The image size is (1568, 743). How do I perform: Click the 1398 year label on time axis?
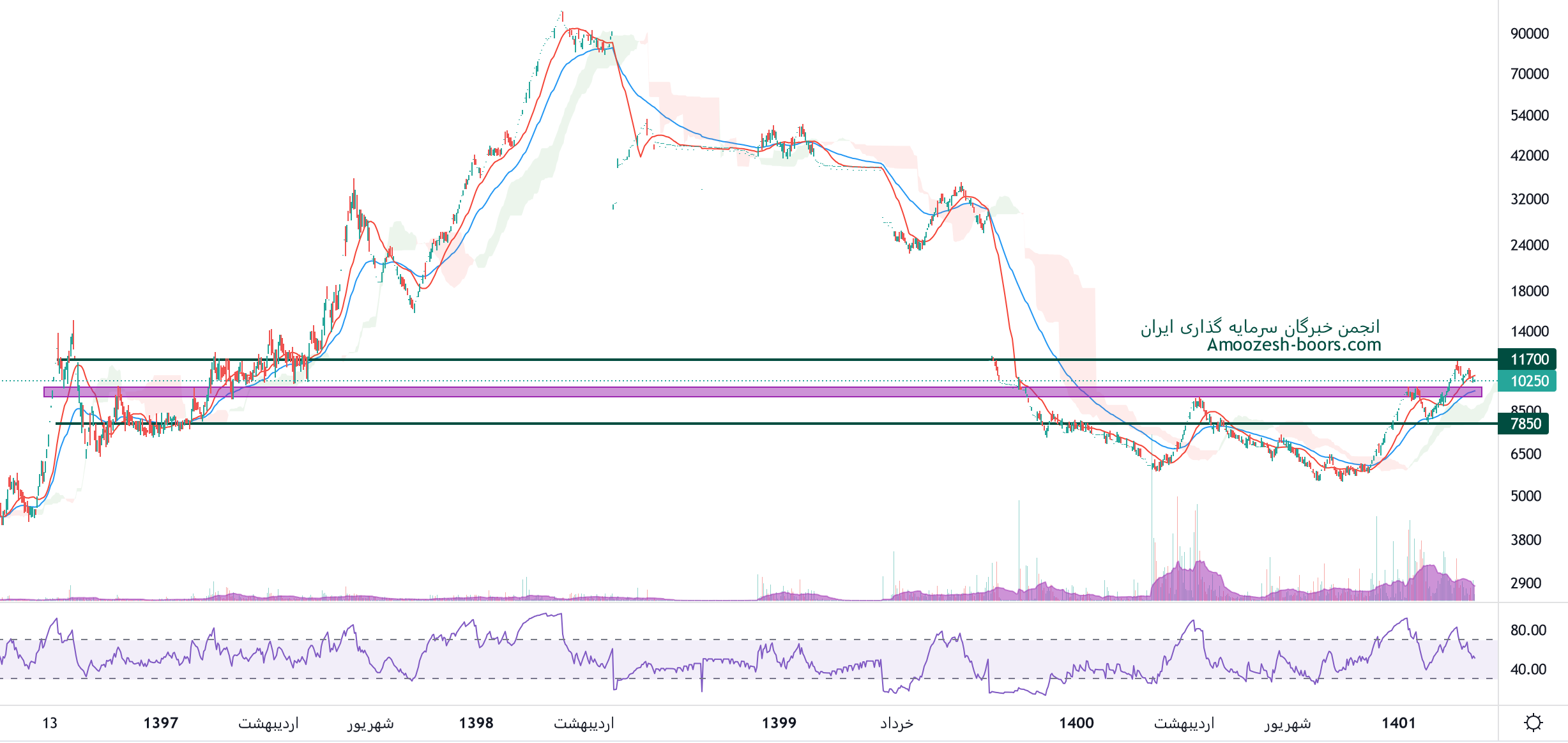click(x=476, y=723)
